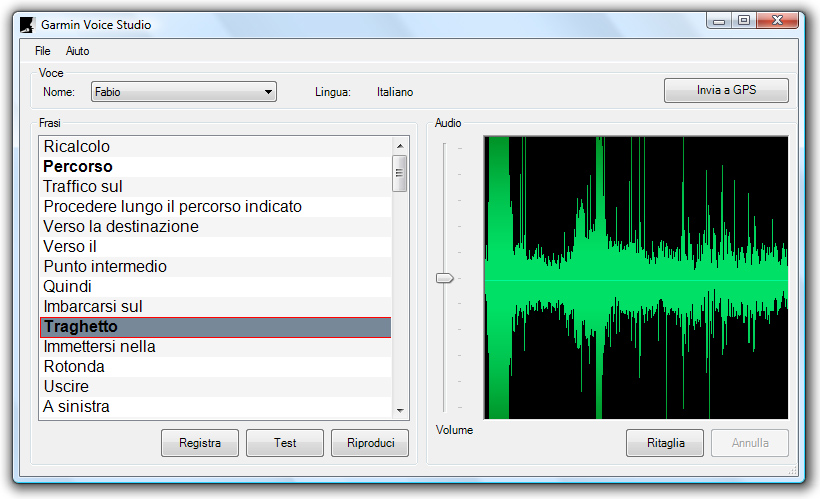Screen dimensions: 820x499
Task: Click the phrase list scroll up arrow
Action: (400, 146)
